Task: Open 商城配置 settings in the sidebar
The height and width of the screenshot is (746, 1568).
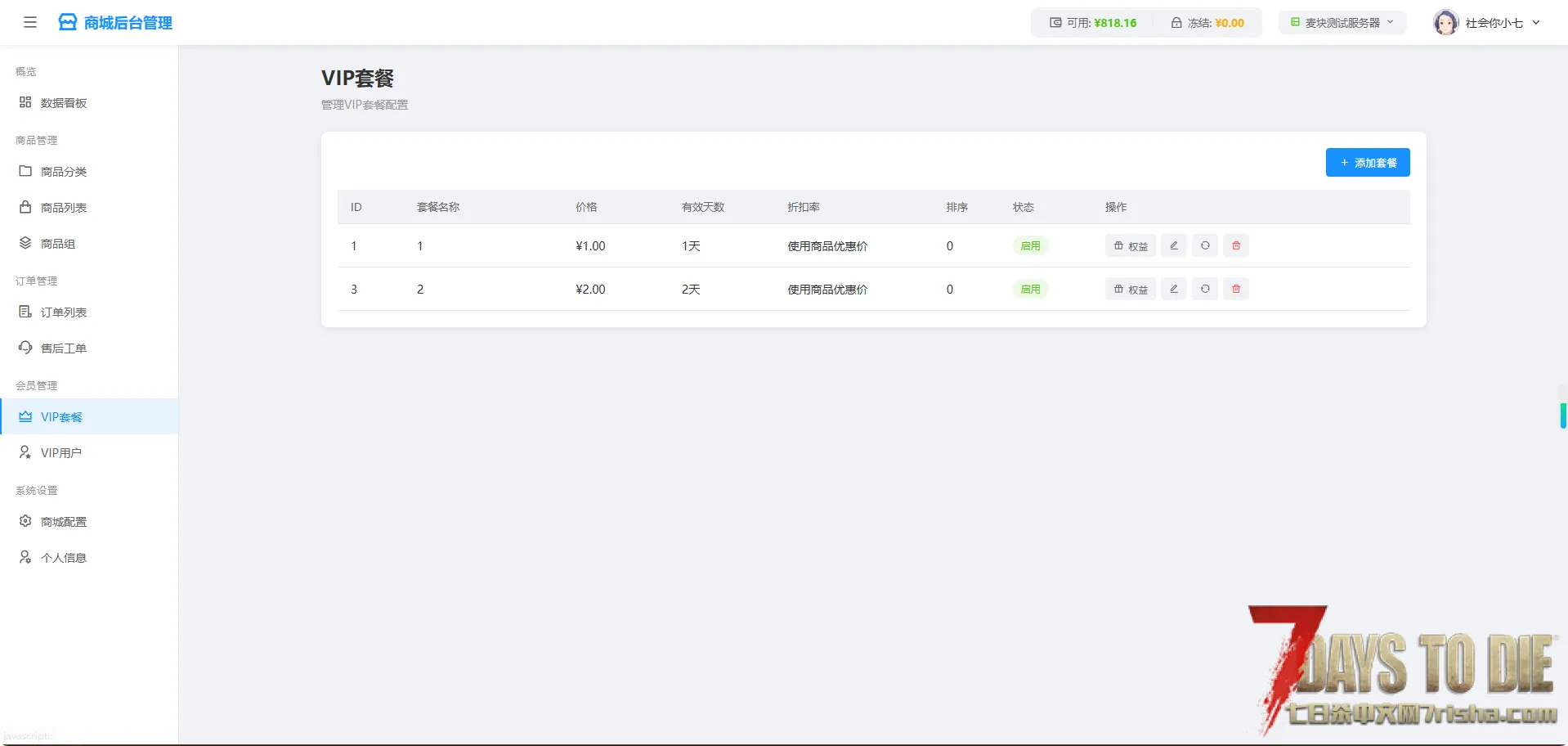Action: coord(64,522)
